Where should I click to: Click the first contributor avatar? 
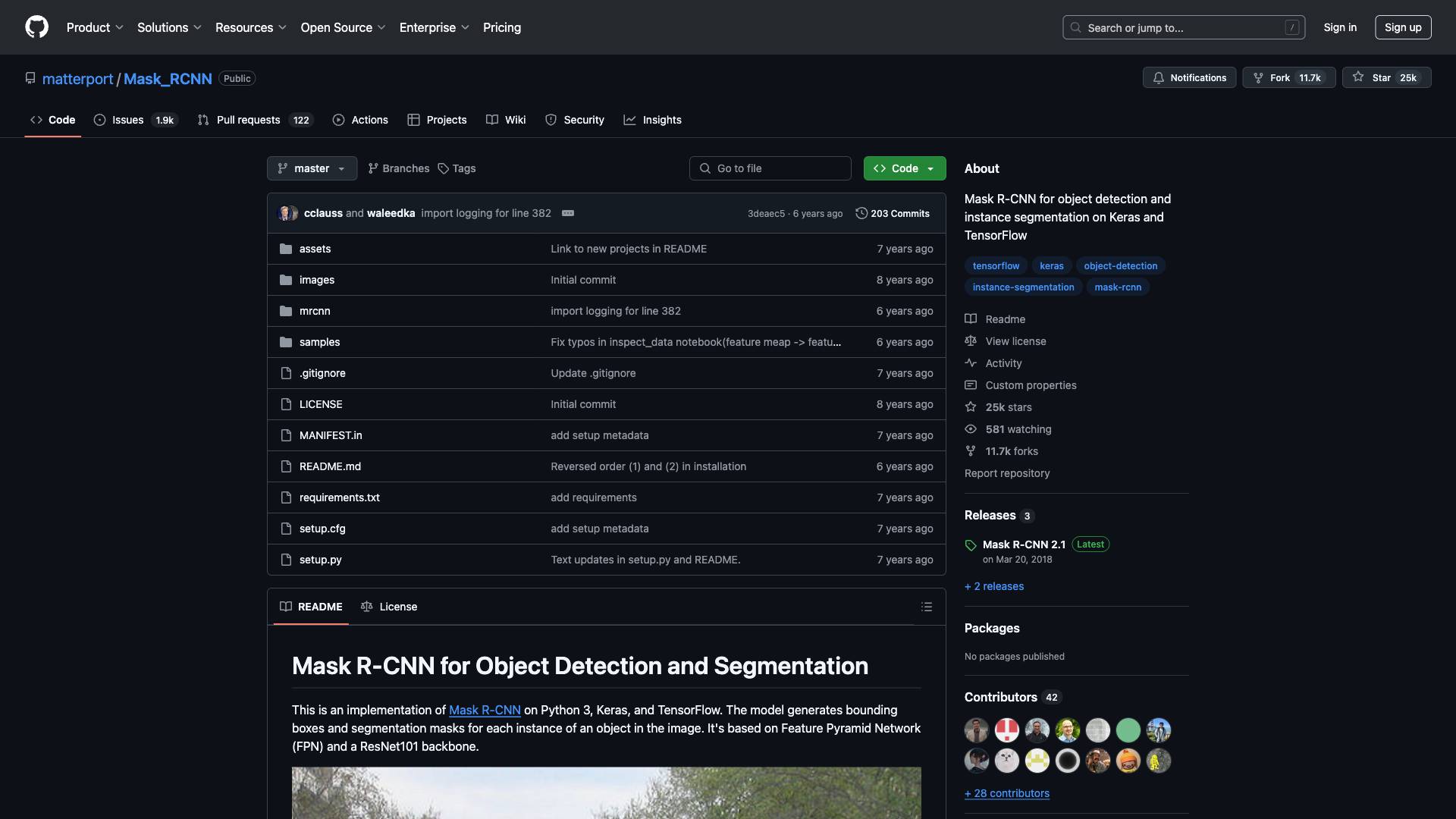click(x=977, y=730)
